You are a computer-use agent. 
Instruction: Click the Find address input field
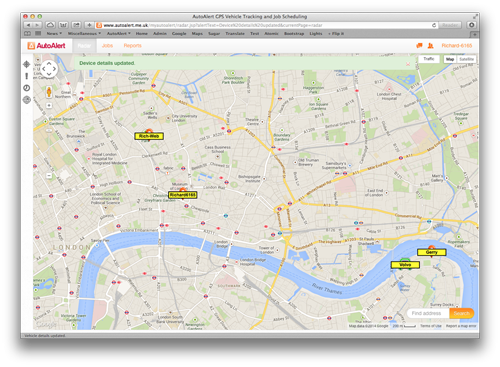point(428,313)
